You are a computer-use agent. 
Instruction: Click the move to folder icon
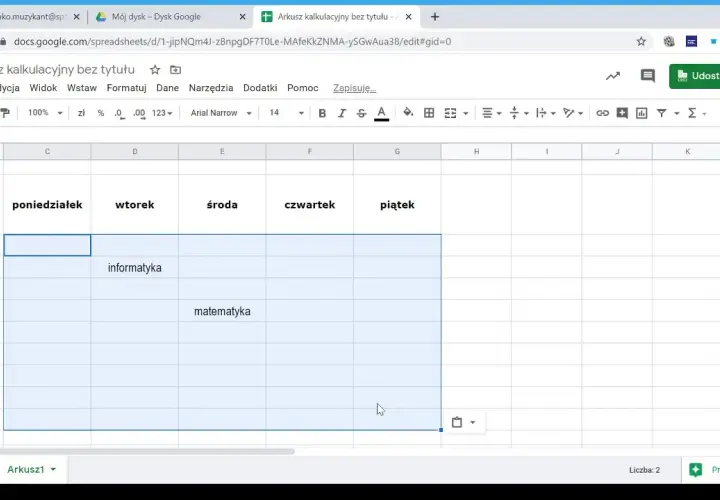(x=175, y=70)
